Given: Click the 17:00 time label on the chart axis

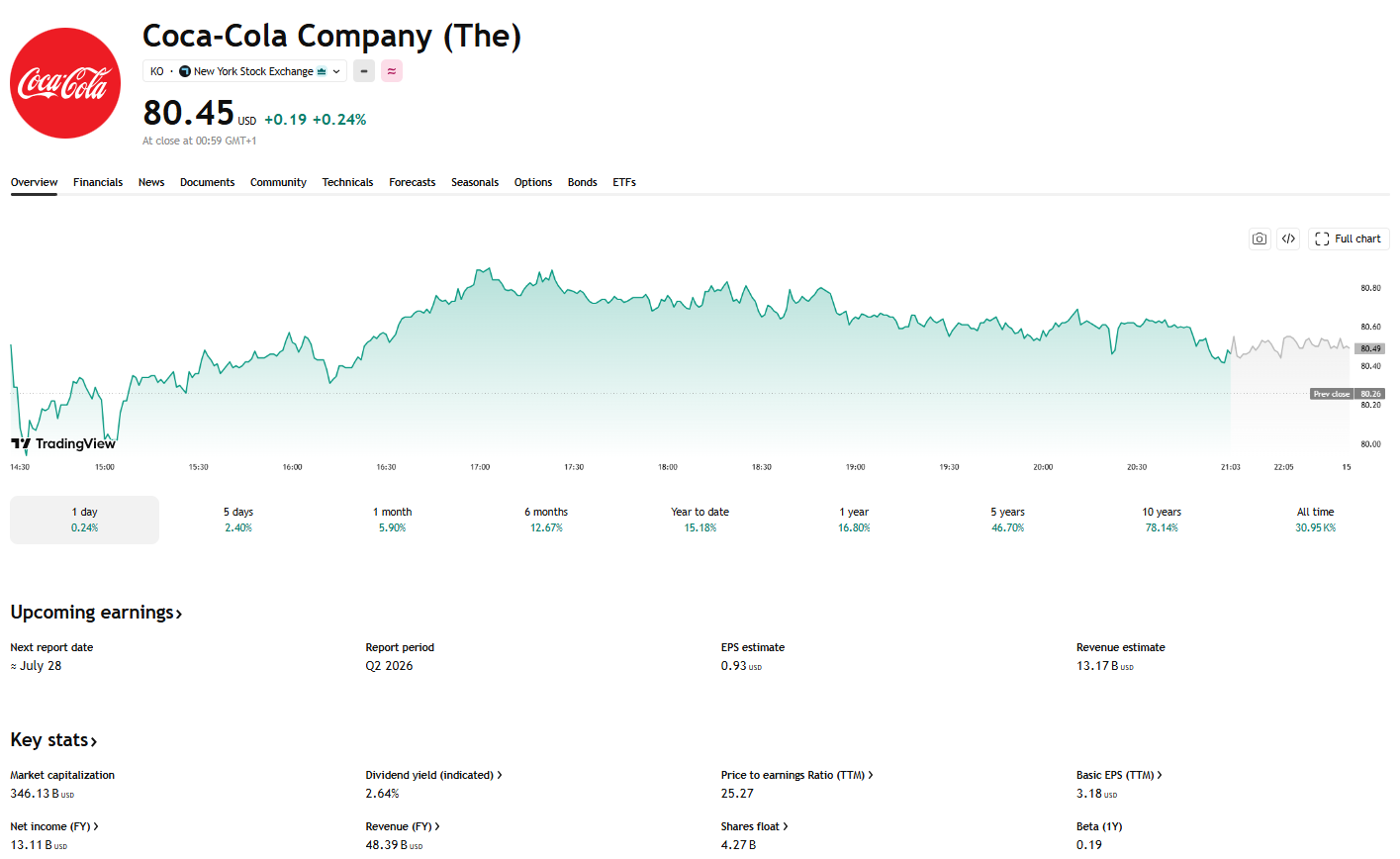Looking at the screenshot, I should 480,467.
